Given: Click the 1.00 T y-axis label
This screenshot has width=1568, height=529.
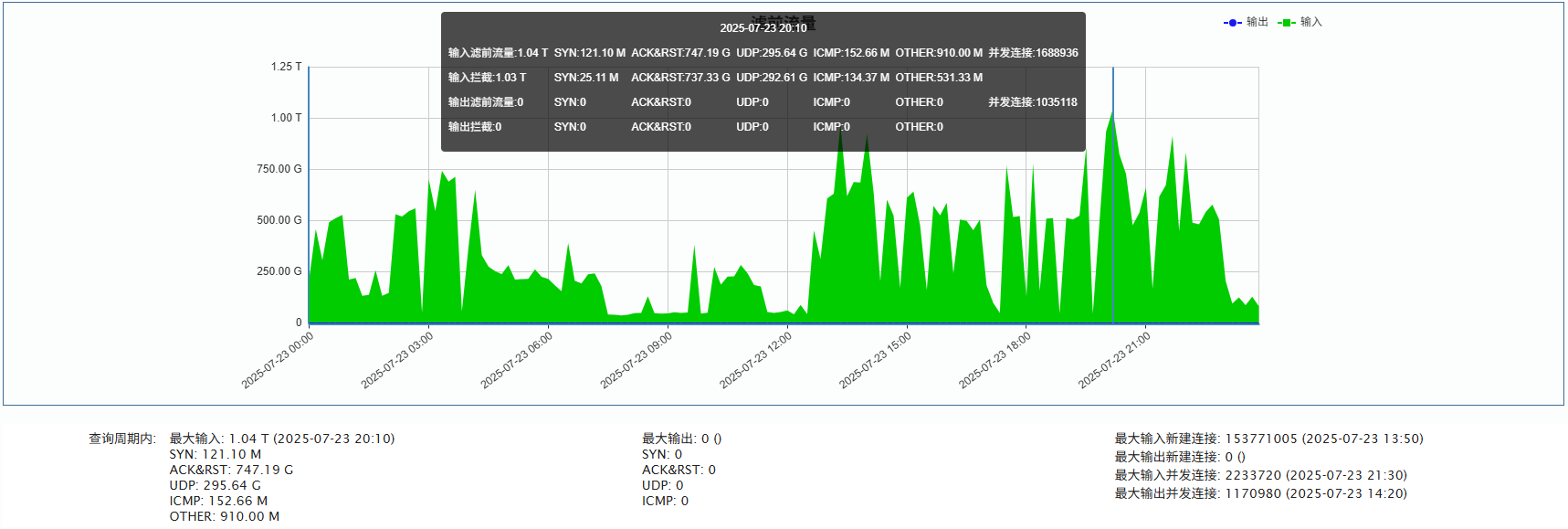Looking at the screenshot, I should pyautogui.click(x=286, y=118).
